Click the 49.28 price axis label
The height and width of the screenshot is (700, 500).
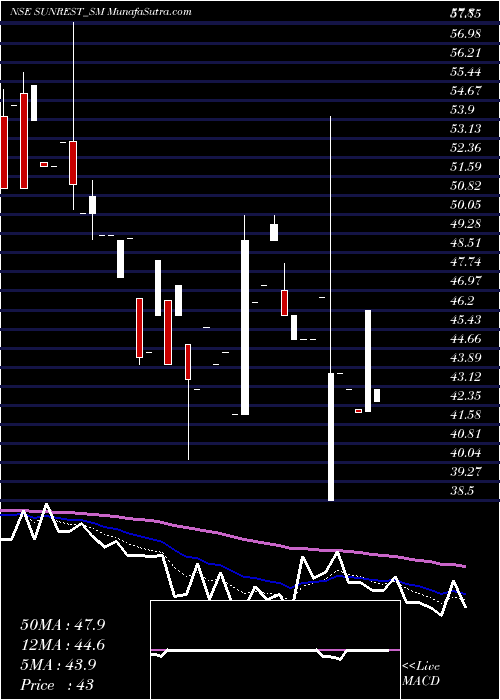[x=465, y=224]
